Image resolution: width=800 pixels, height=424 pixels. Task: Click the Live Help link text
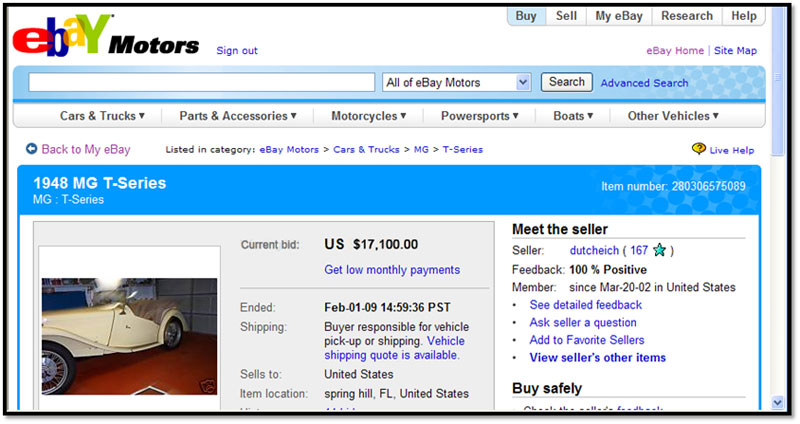click(732, 150)
